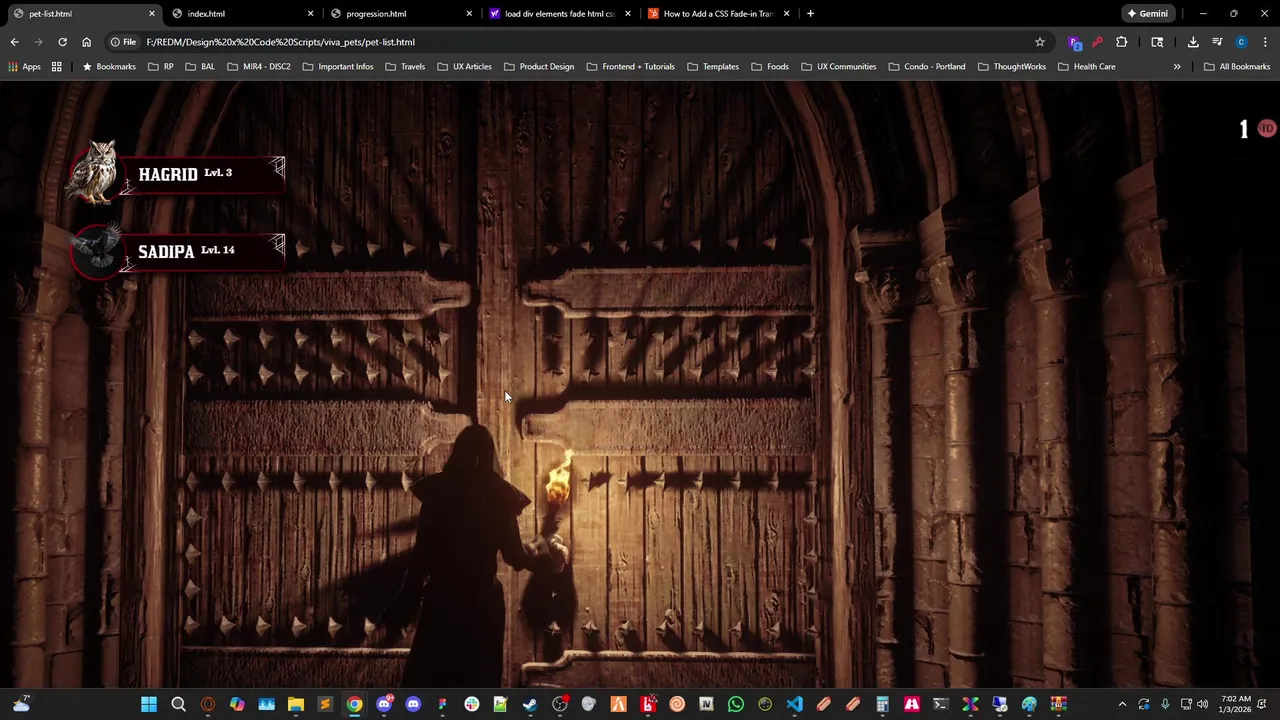
Task: Go back to the previous page
Action: click(14, 42)
